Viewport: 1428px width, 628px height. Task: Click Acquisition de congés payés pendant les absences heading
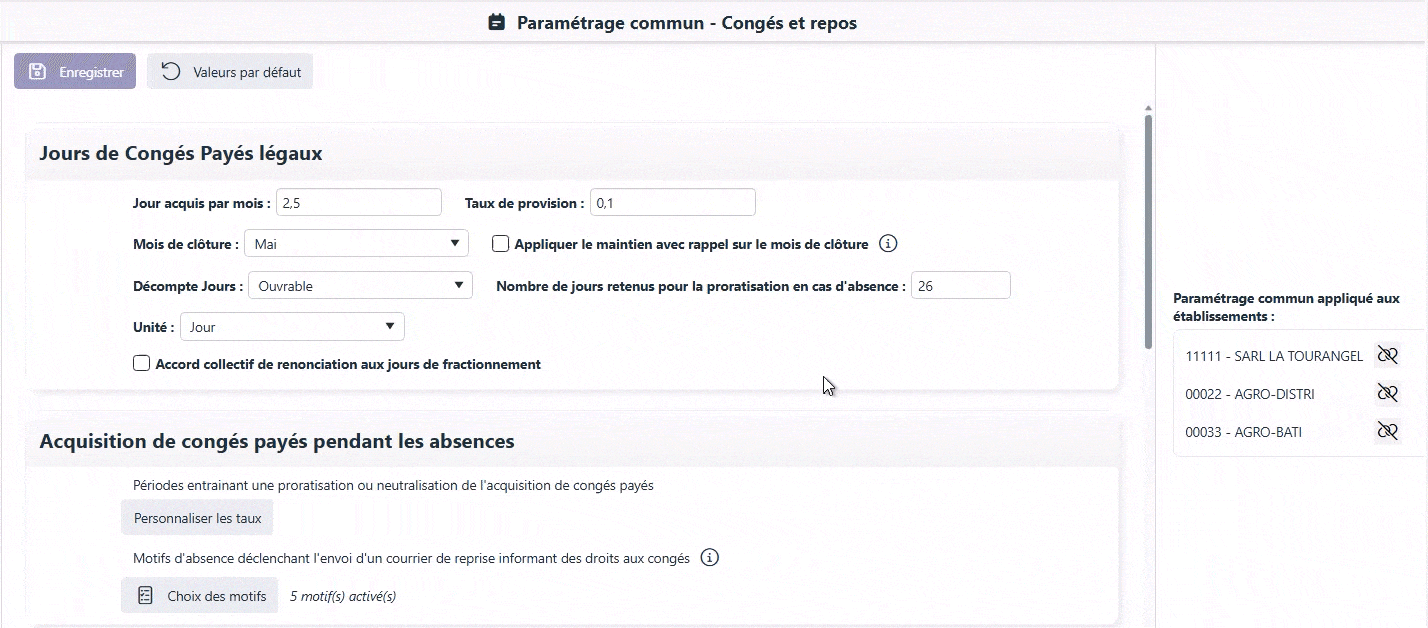pos(277,441)
